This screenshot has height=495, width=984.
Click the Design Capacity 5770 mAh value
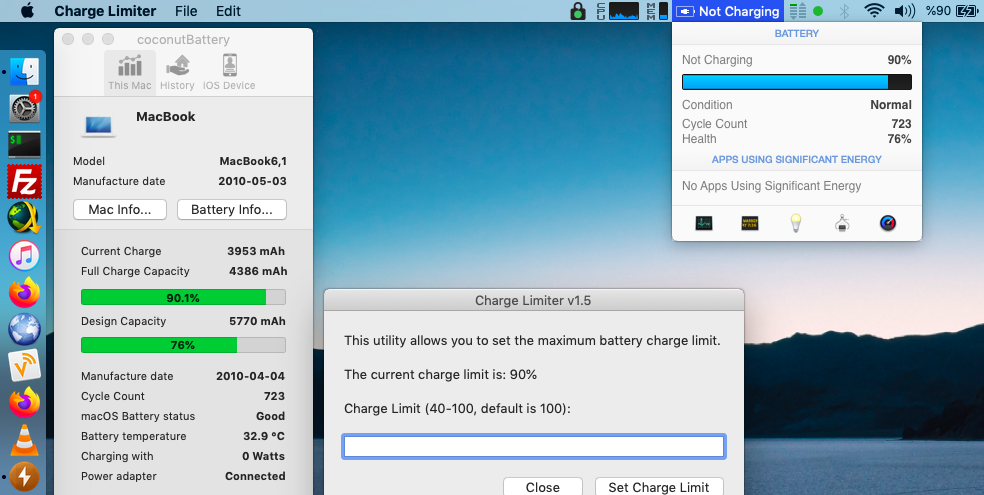pyautogui.click(x=257, y=321)
